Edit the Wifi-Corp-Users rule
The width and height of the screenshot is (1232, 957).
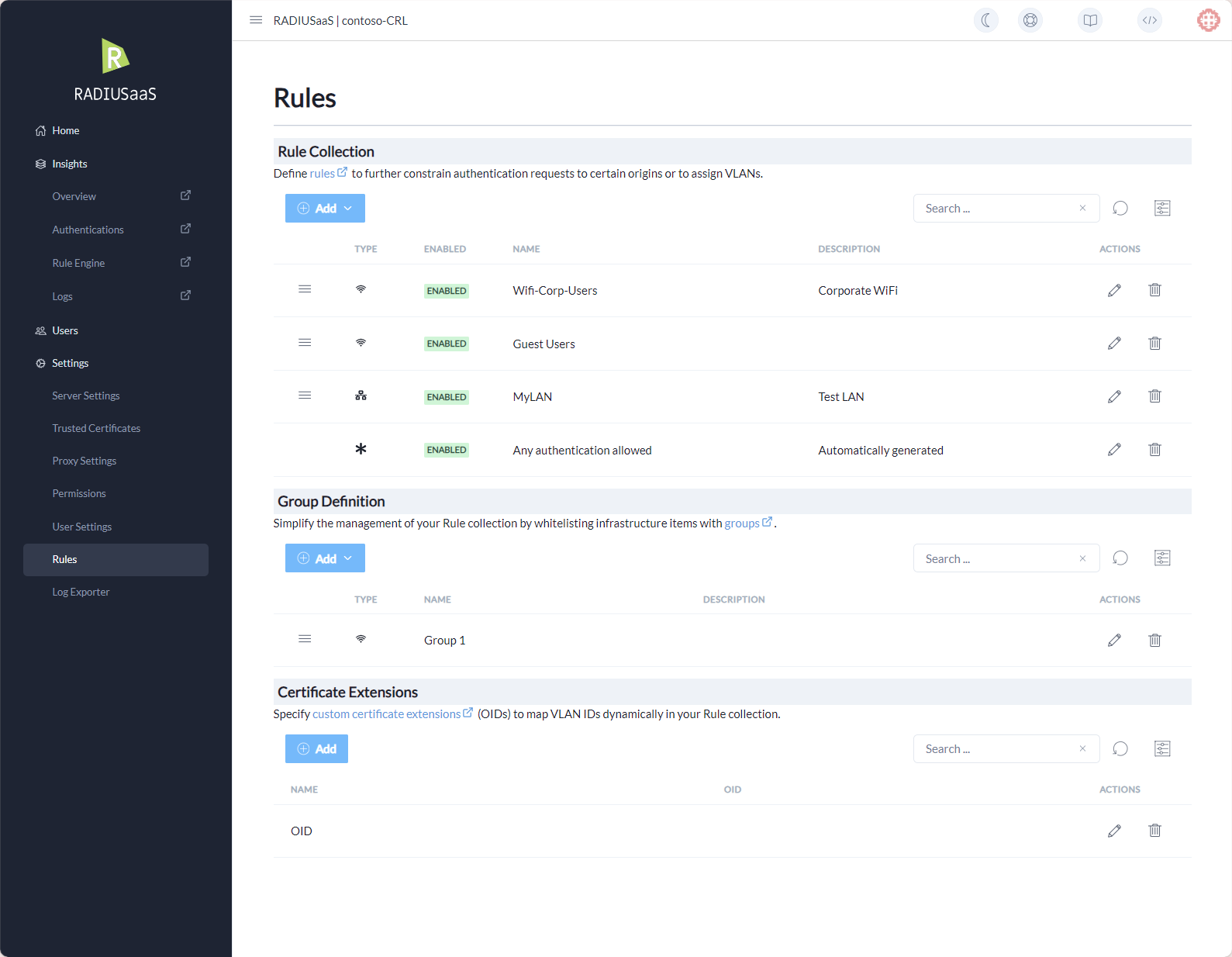point(1114,290)
